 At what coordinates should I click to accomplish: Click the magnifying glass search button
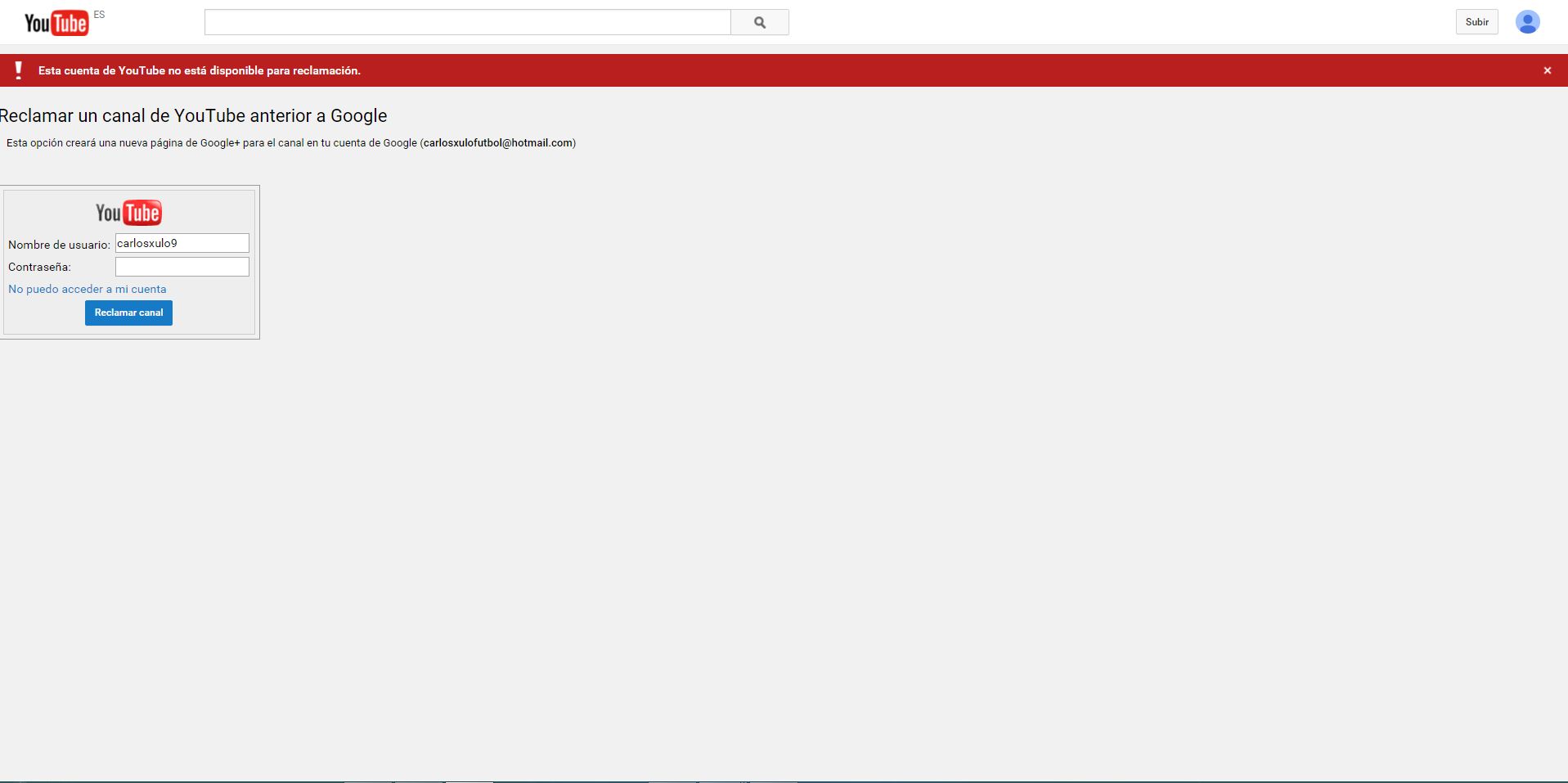coord(760,22)
